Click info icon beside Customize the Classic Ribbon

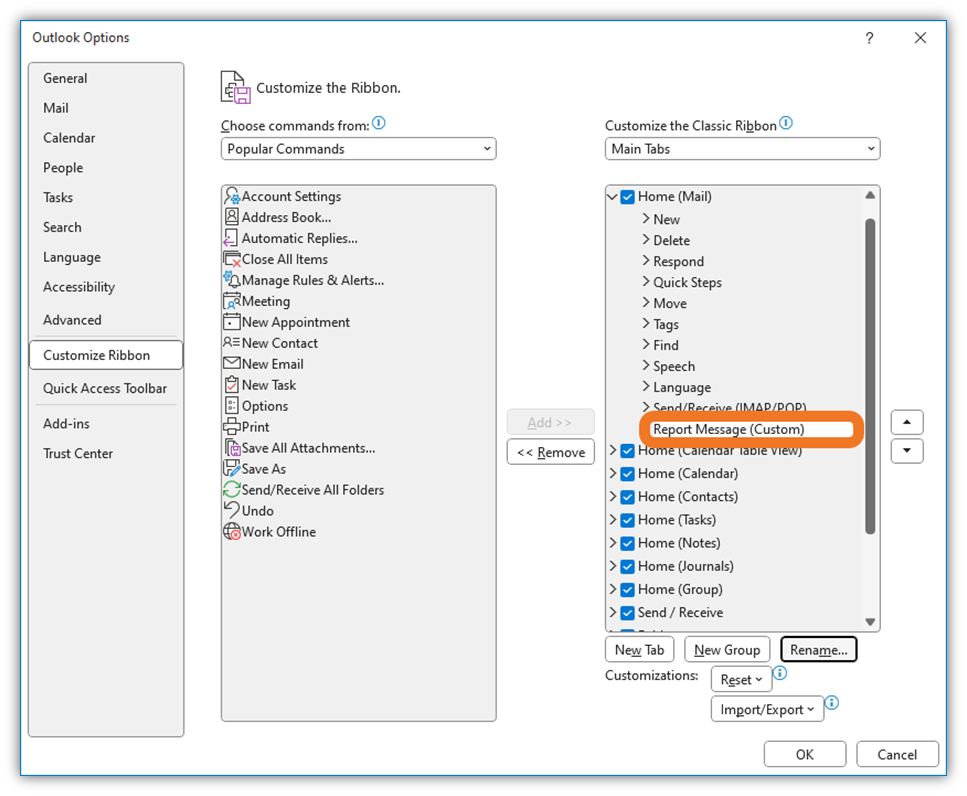[x=786, y=123]
